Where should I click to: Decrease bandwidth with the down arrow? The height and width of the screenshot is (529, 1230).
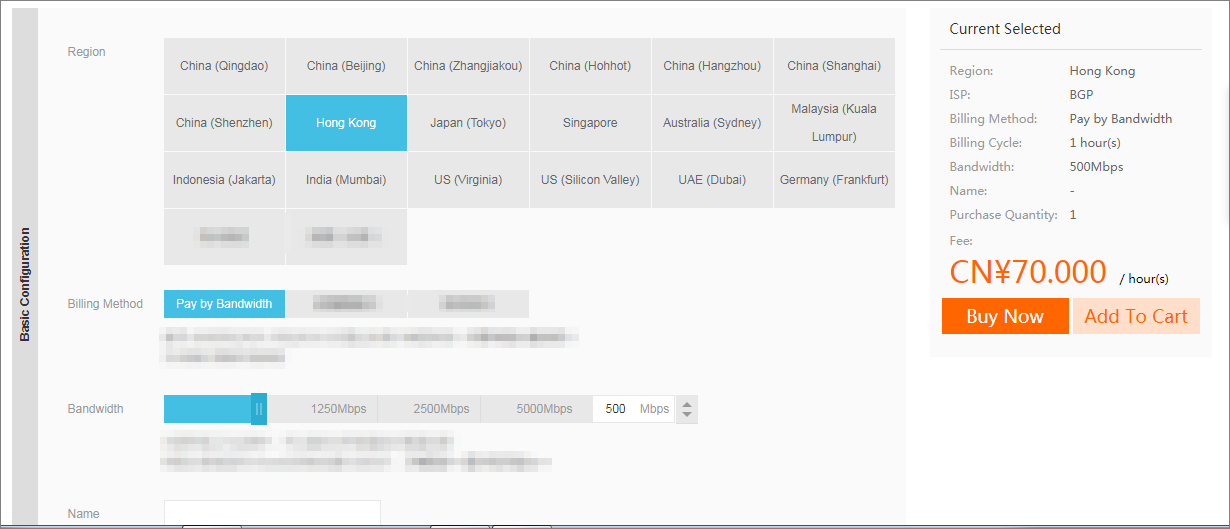click(686, 415)
